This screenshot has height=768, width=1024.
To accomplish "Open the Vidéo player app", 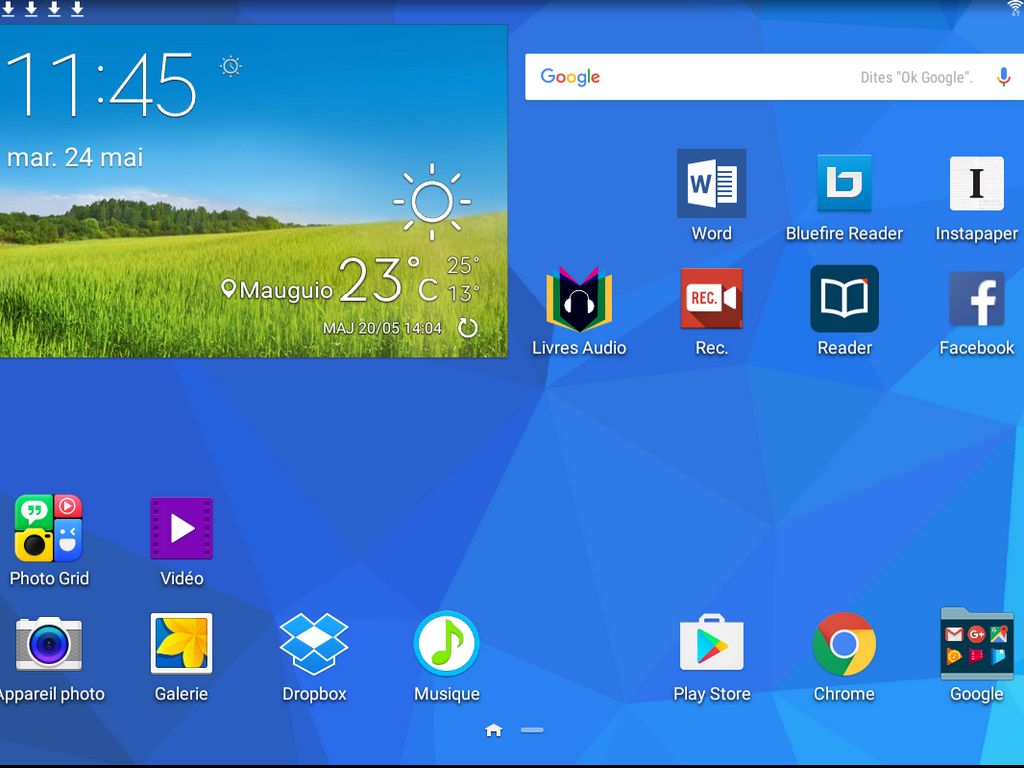I will (181, 528).
